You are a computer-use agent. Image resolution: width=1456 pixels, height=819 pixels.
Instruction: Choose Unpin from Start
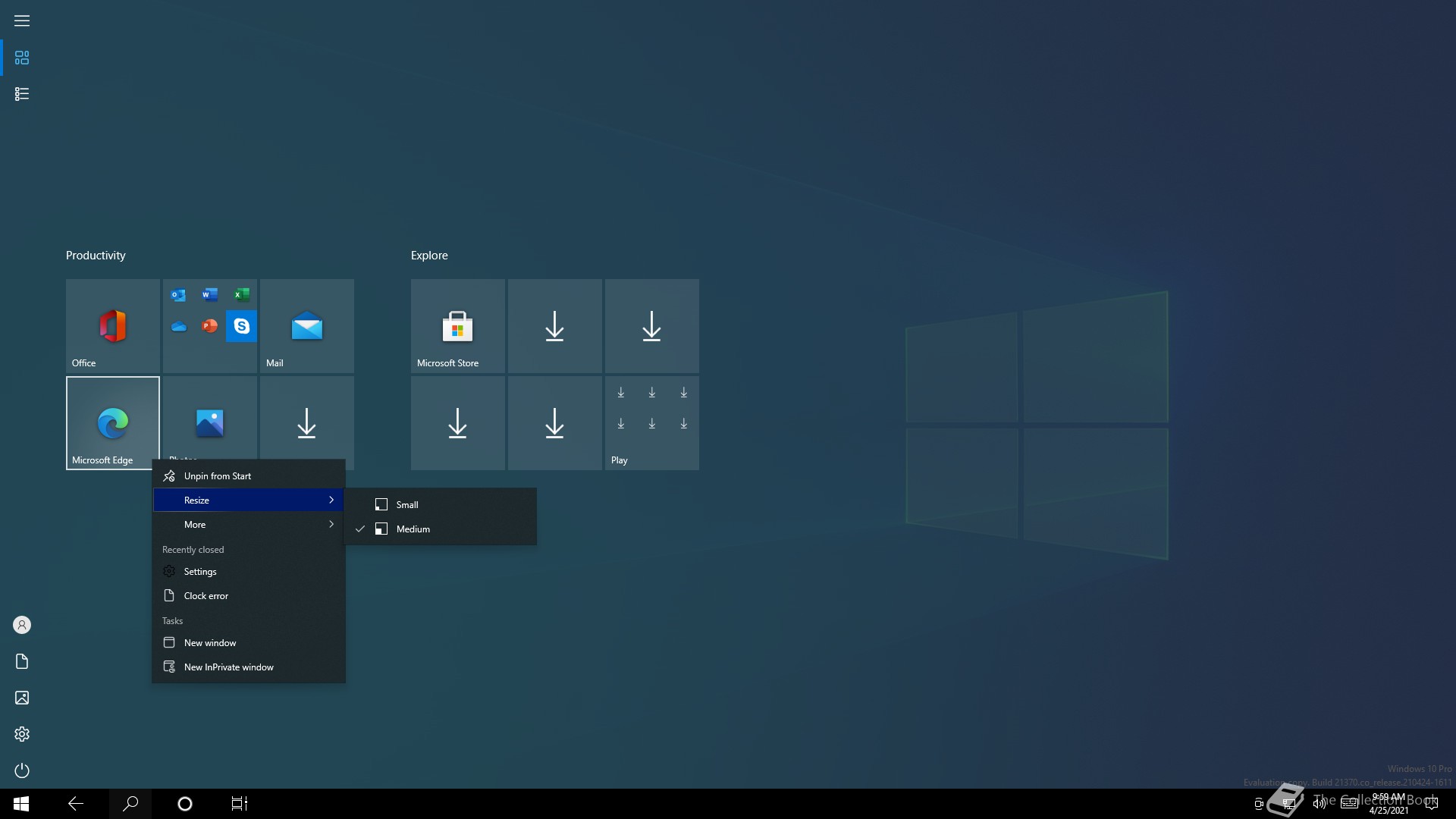click(218, 476)
